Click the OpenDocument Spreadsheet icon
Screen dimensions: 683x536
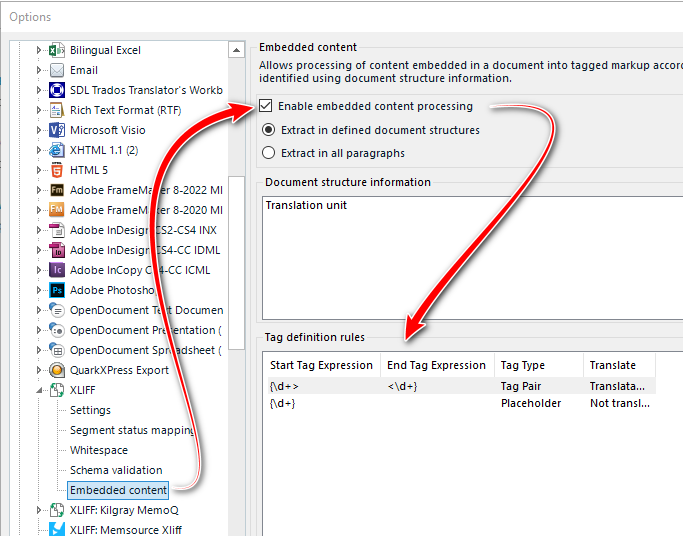57,350
